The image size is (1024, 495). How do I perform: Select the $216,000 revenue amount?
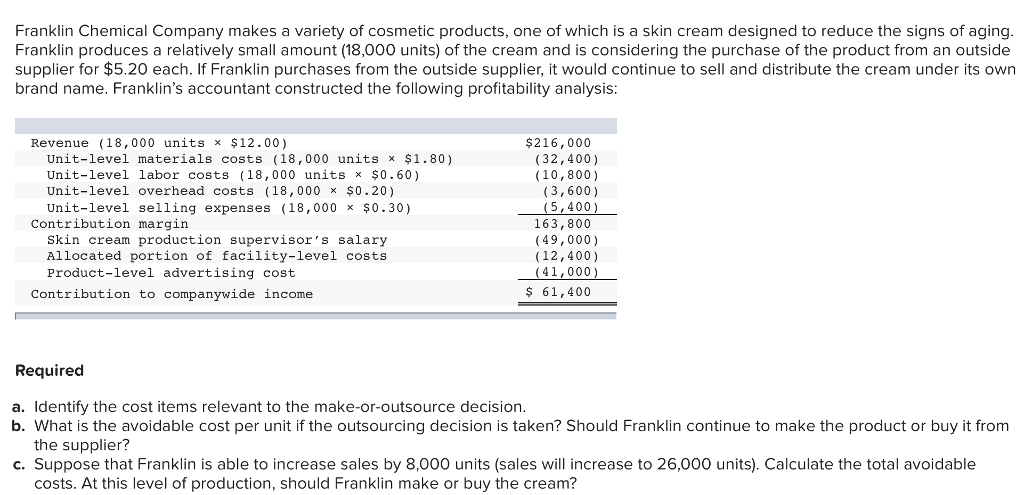[x=558, y=143]
